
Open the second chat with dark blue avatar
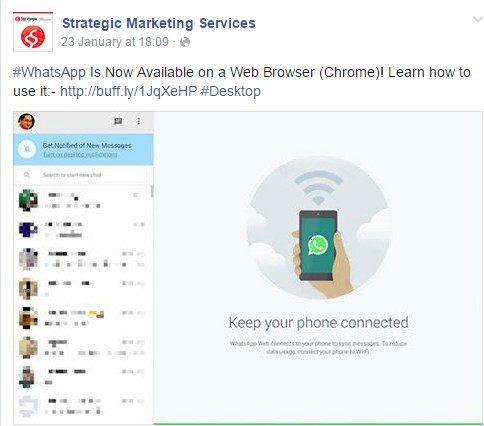tap(82, 229)
